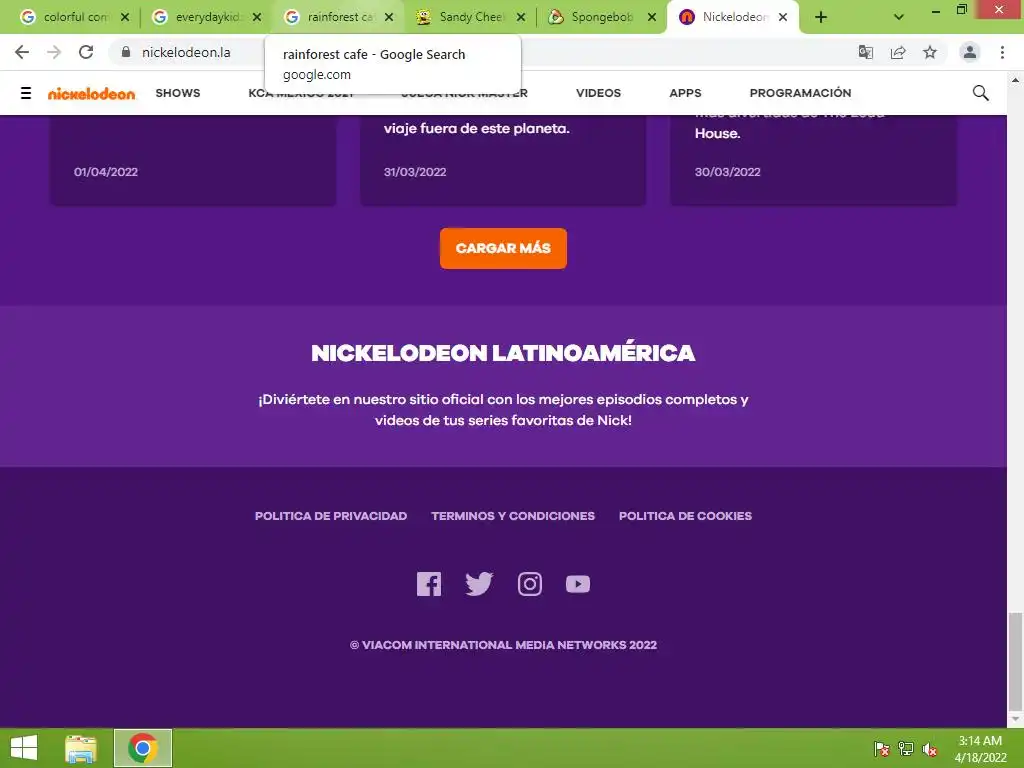Open the card dated 01/04/2022

pyautogui.click(x=193, y=161)
